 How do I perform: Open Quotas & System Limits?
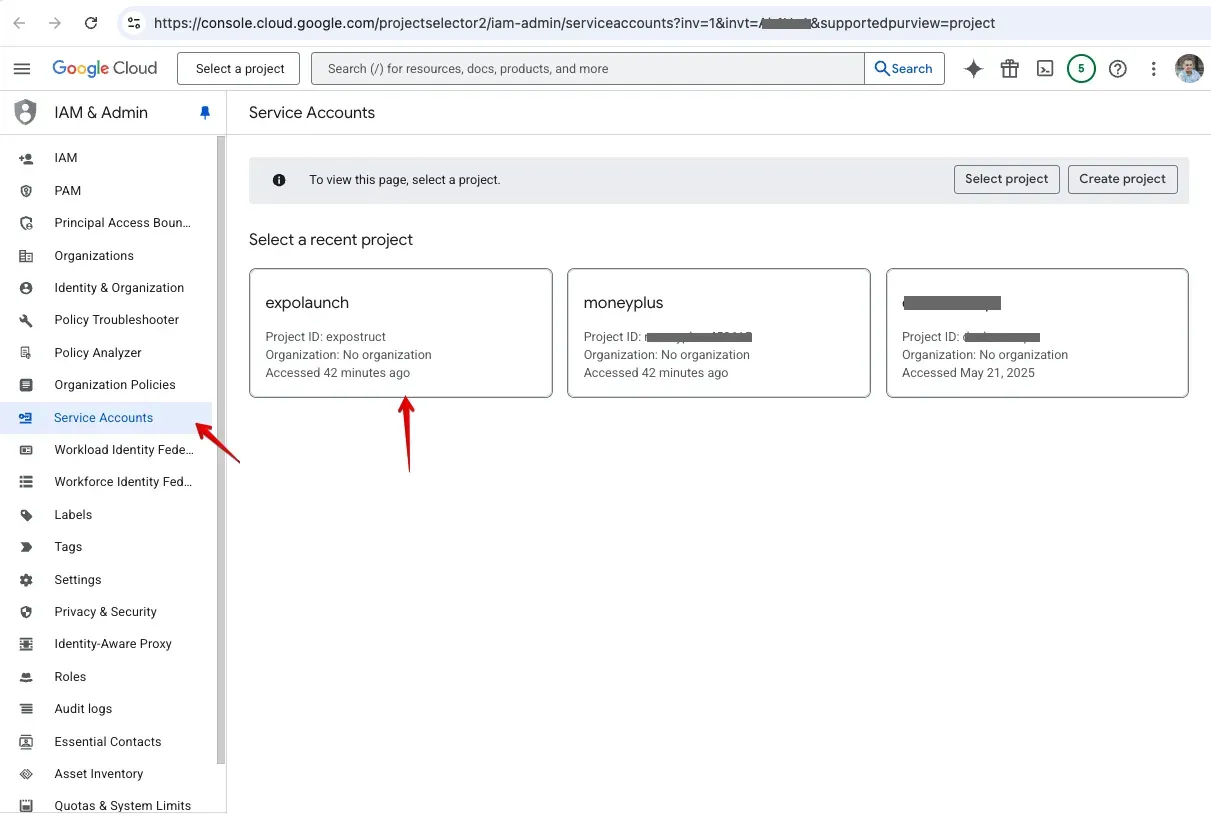coord(106,806)
